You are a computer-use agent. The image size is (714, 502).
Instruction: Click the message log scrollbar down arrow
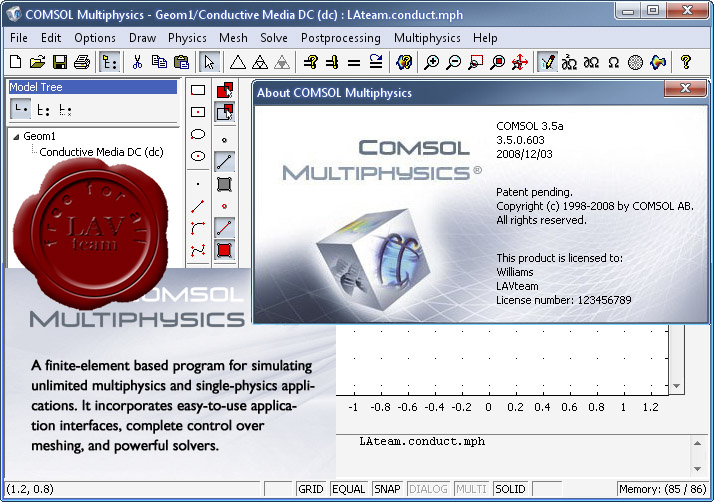pyautogui.click(x=698, y=469)
